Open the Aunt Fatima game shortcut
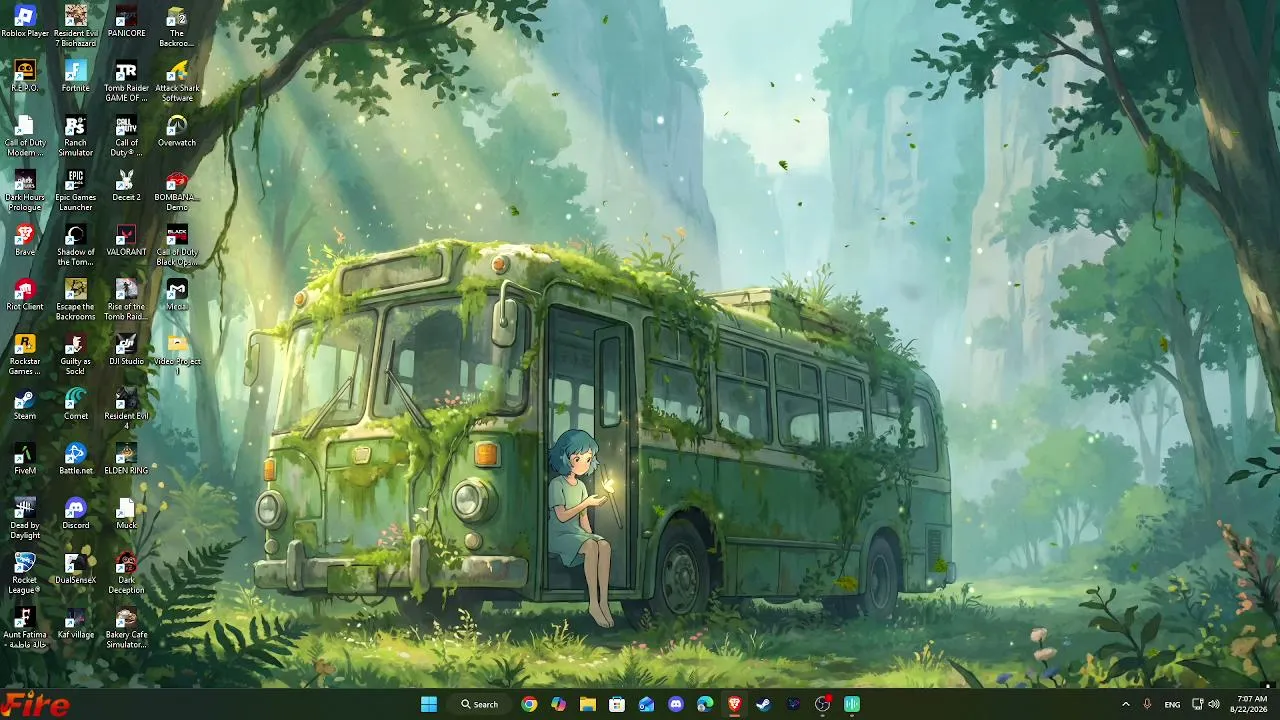The width and height of the screenshot is (1280, 720). click(25, 629)
